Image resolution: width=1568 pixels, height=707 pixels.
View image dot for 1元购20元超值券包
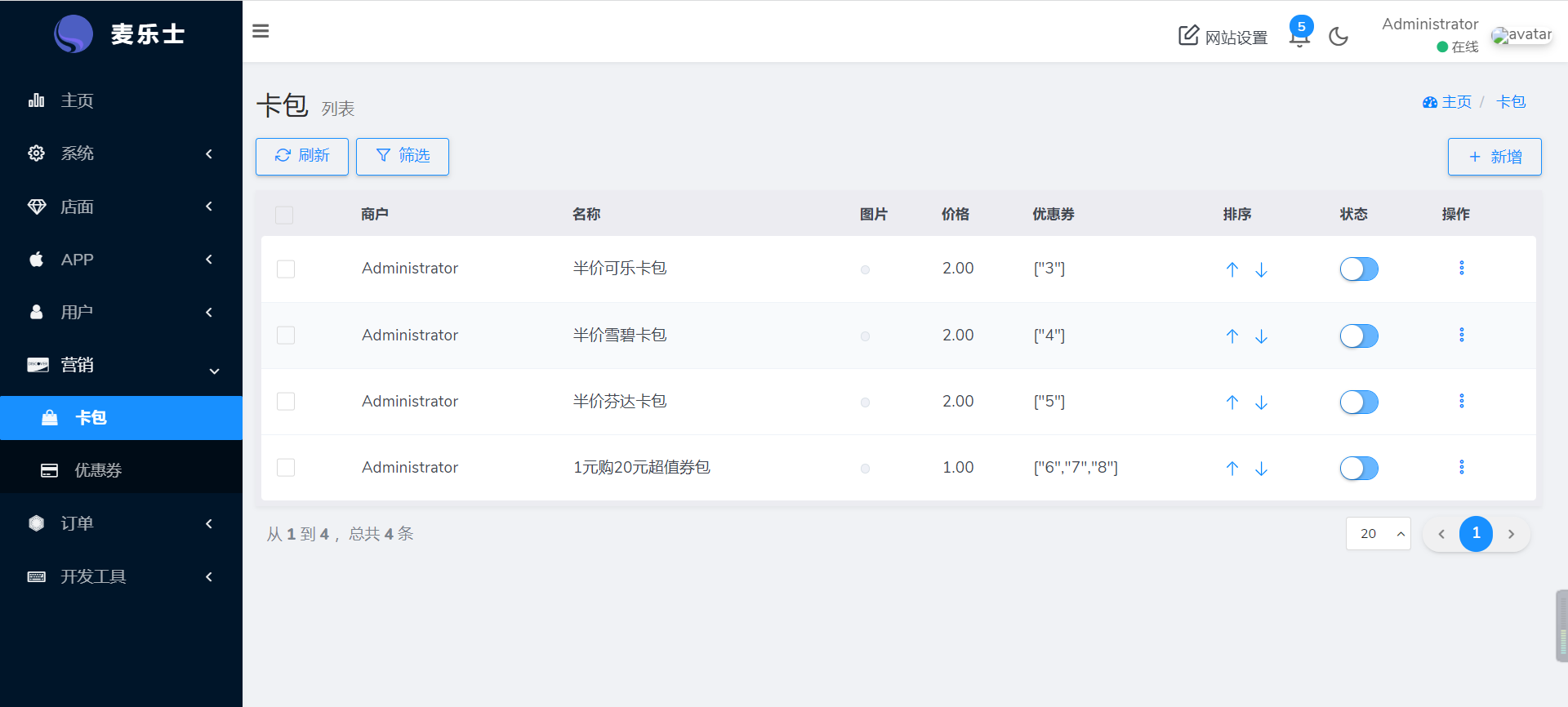[x=865, y=469]
